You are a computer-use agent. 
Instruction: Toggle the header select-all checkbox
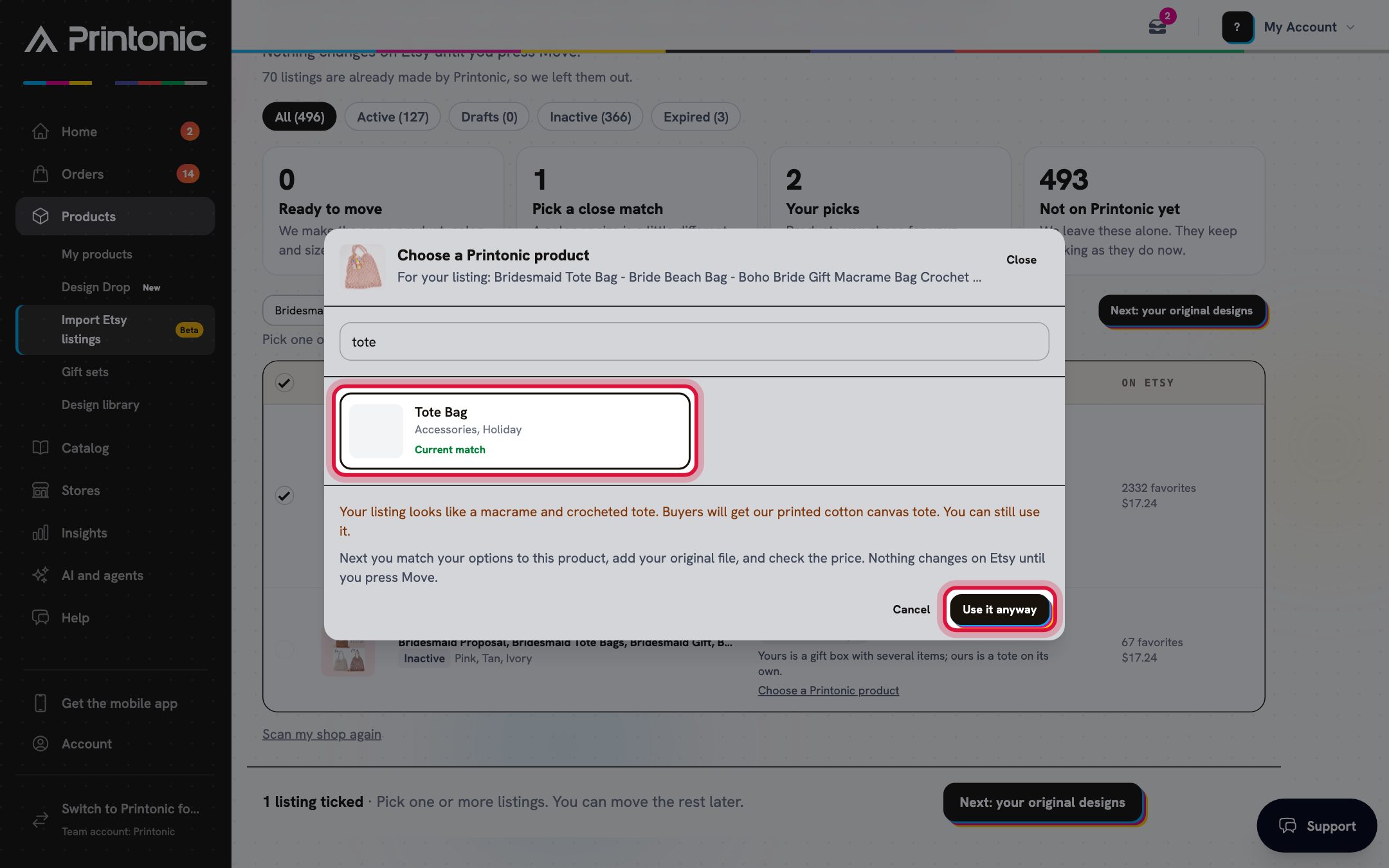(x=284, y=383)
